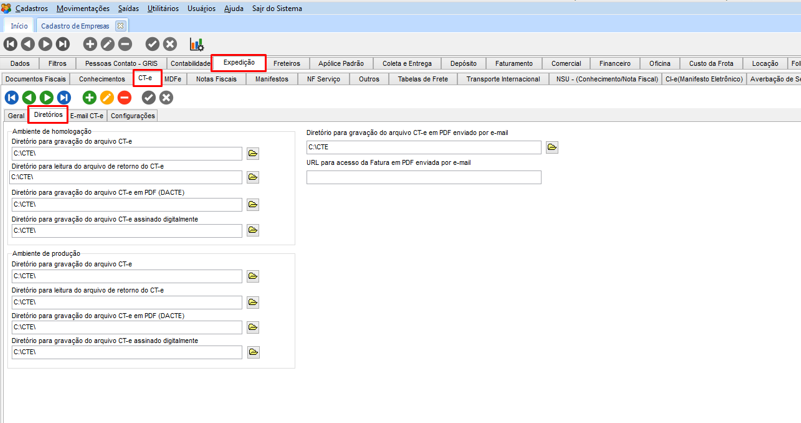
Task: Browse folder for homologação assinado digitalmente directory
Action: click(x=253, y=230)
